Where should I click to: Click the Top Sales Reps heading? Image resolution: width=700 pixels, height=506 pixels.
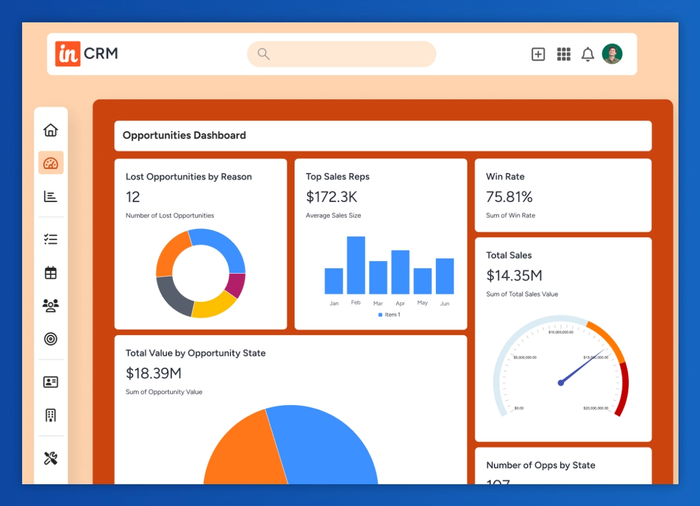(x=338, y=177)
